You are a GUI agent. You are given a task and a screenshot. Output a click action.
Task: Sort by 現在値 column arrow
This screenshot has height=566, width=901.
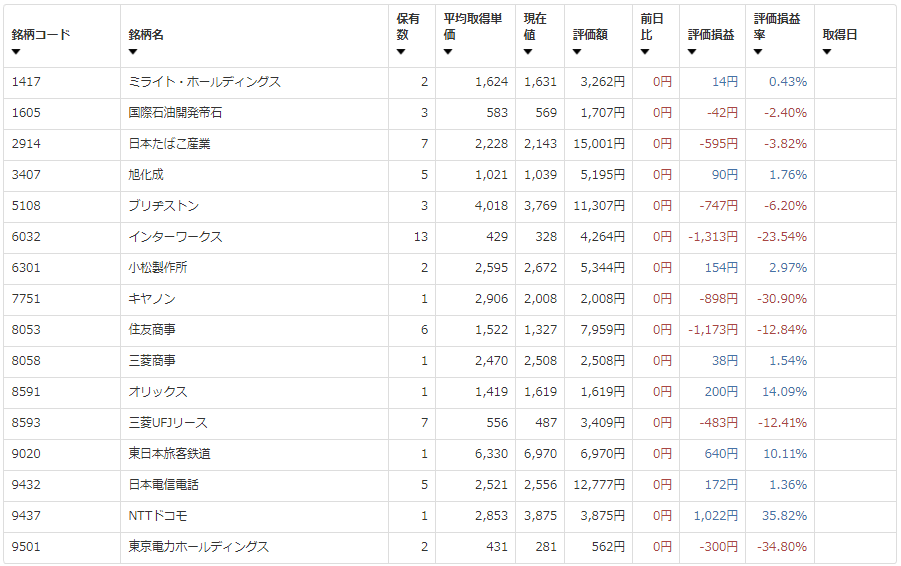[528, 52]
